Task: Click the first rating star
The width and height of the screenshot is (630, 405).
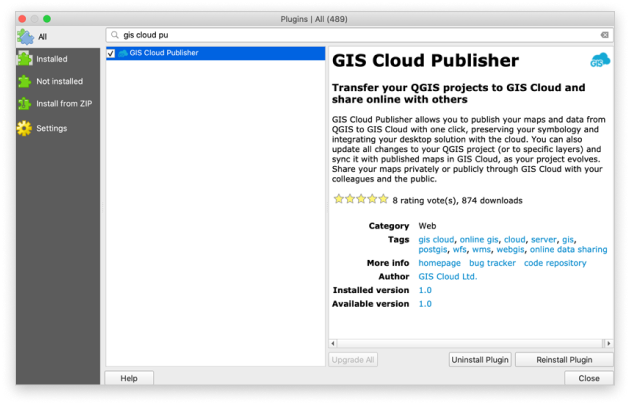Action: tap(339, 199)
